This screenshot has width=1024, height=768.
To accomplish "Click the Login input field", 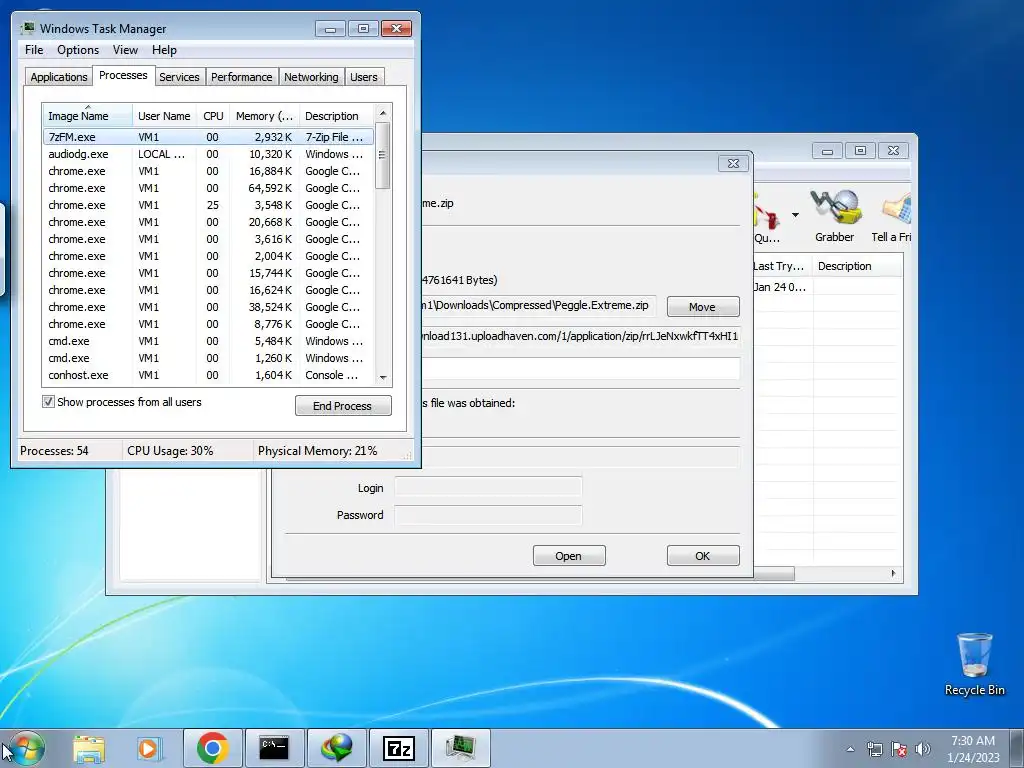I will coord(488,488).
